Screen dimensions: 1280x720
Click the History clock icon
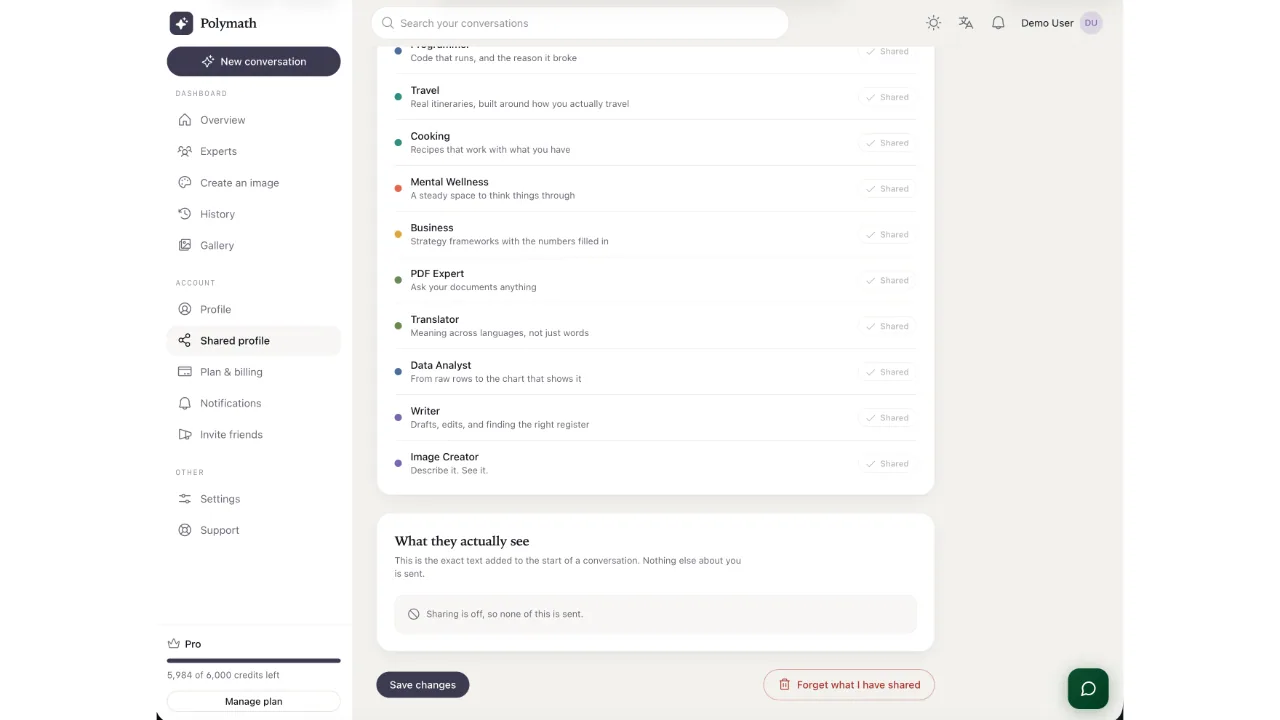coord(184,214)
